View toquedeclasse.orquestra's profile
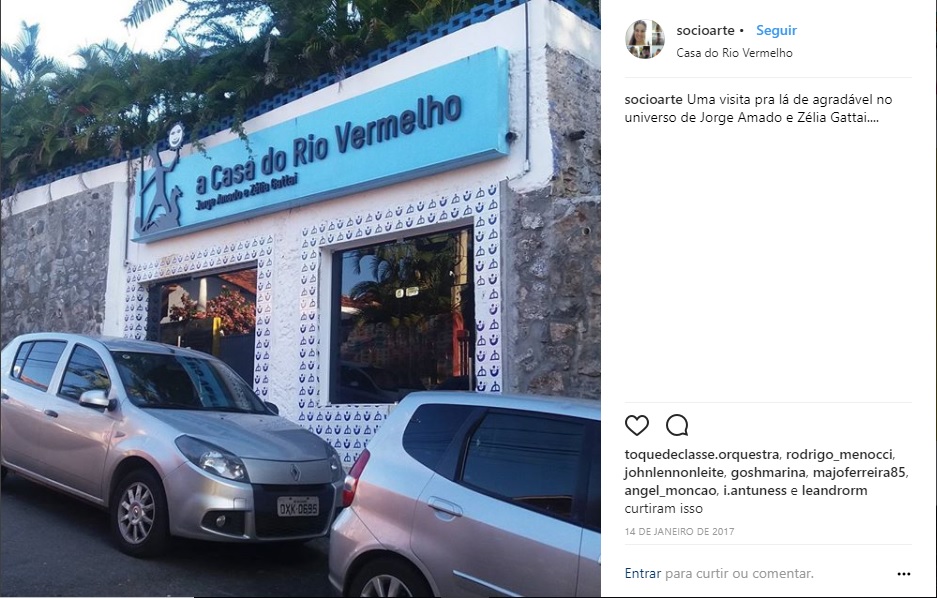Viewport: 937px width, 598px height. [x=702, y=455]
